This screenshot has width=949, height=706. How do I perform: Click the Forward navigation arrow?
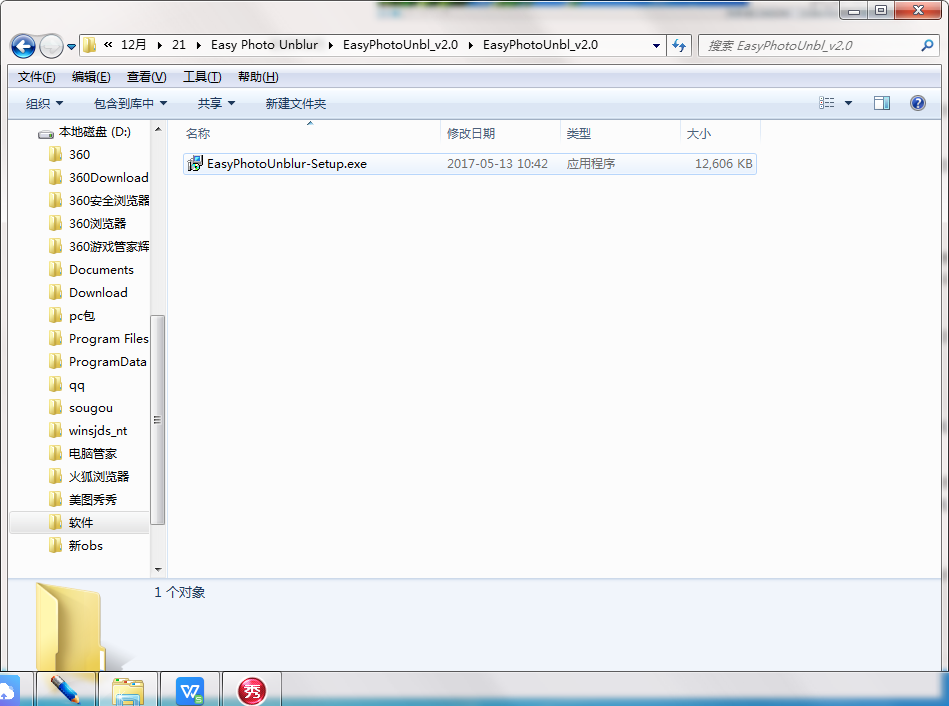click(x=51, y=46)
